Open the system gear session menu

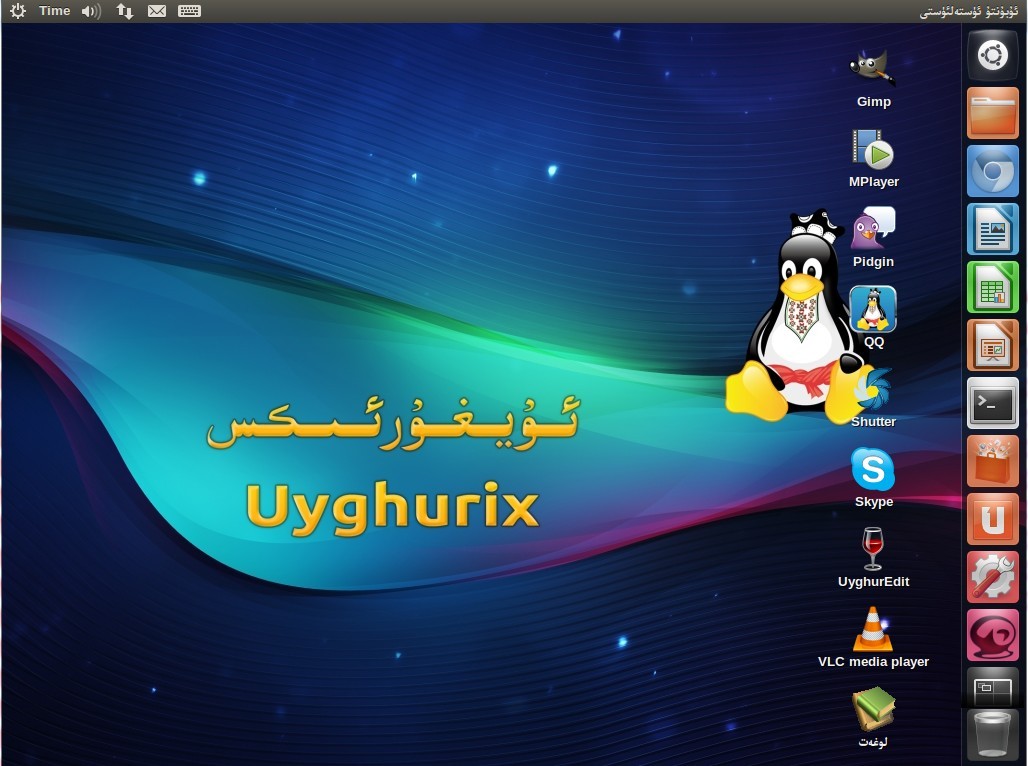point(18,10)
